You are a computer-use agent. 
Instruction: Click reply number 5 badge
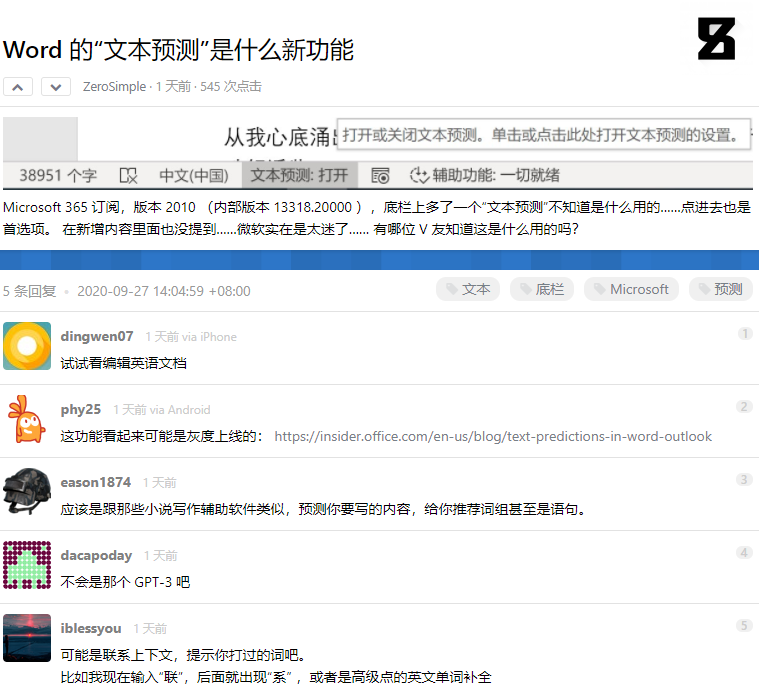coord(744,626)
